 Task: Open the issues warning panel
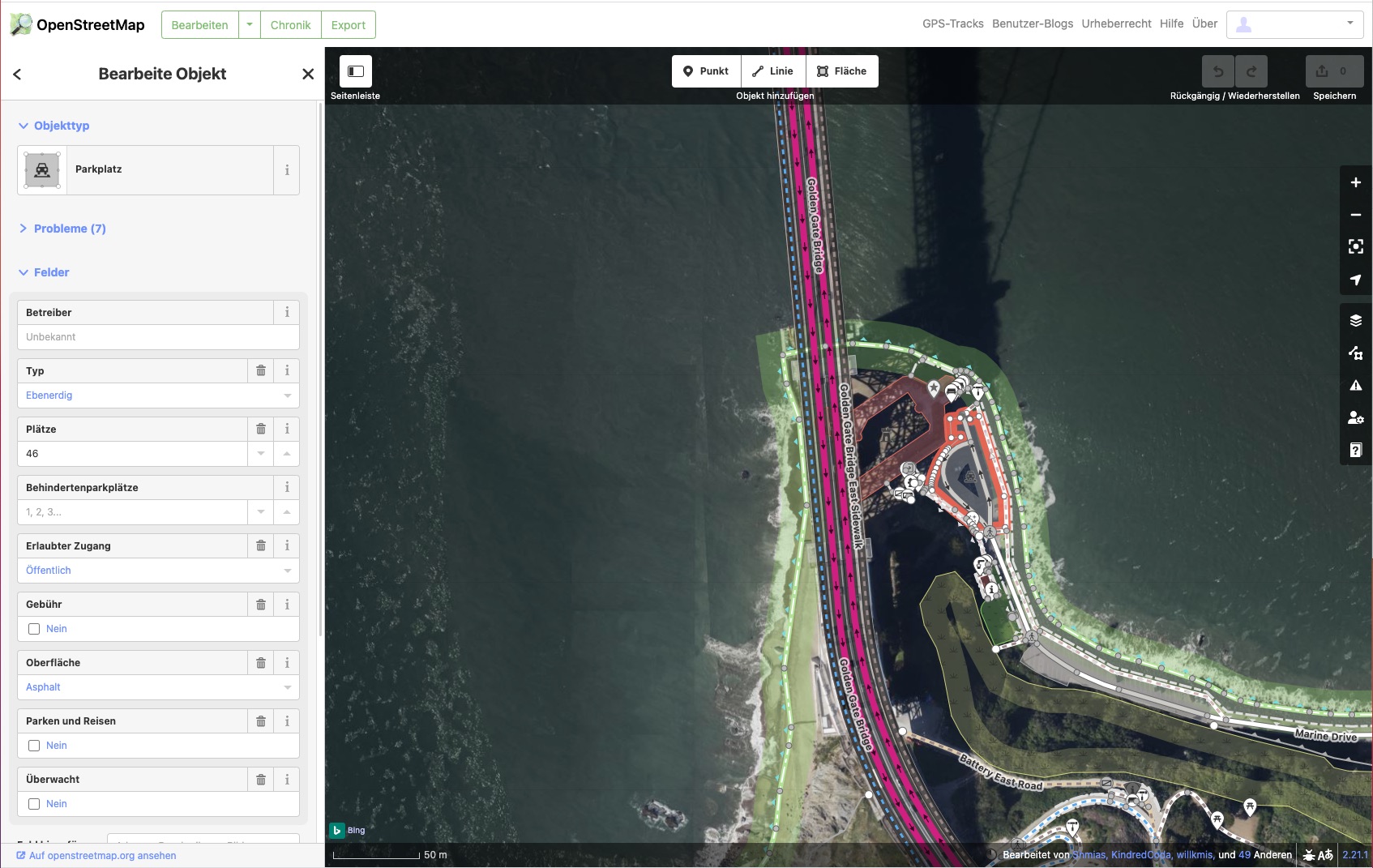pyautogui.click(x=1356, y=386)
